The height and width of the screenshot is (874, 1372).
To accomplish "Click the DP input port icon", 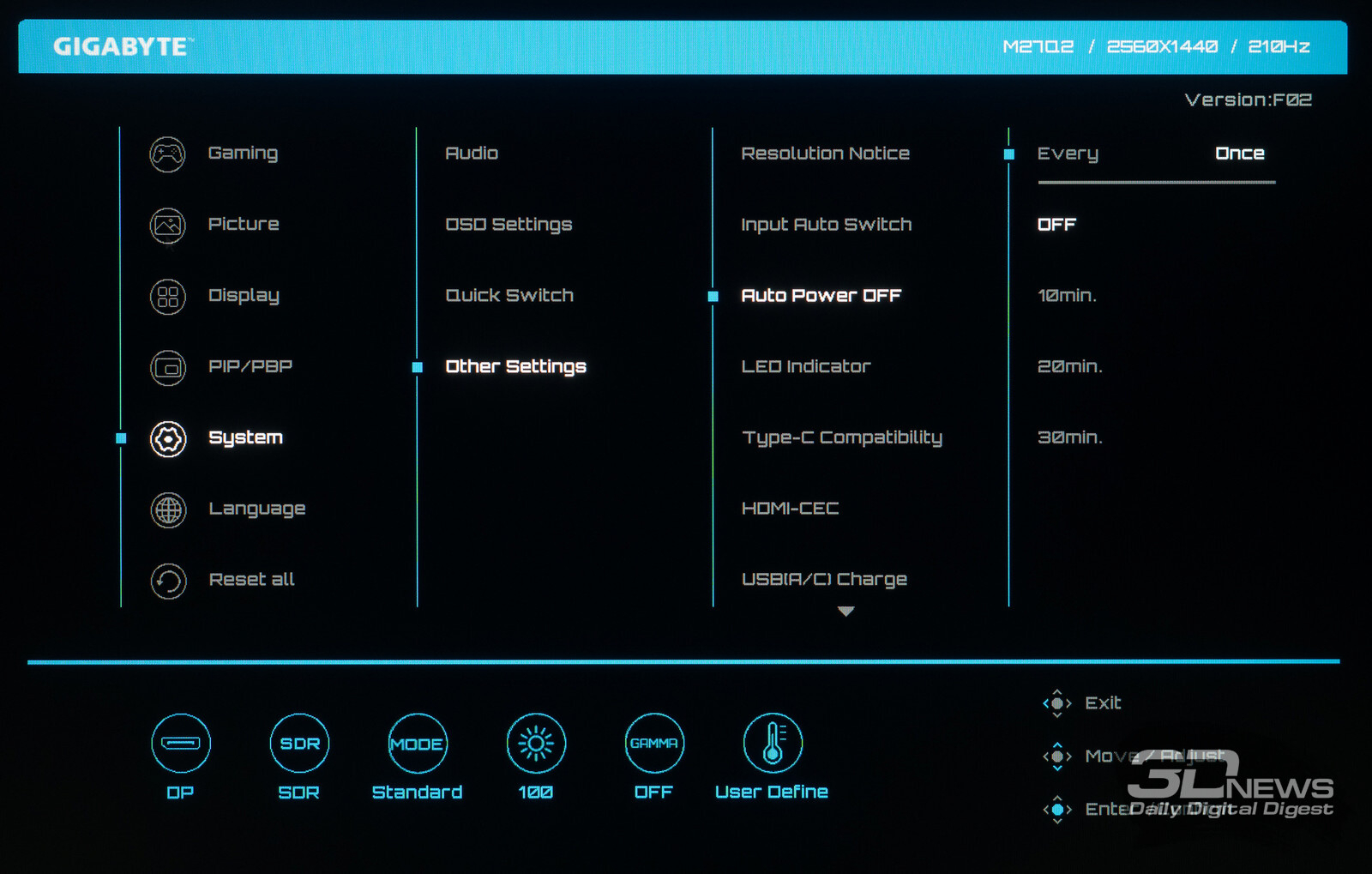I will (180, 743).
